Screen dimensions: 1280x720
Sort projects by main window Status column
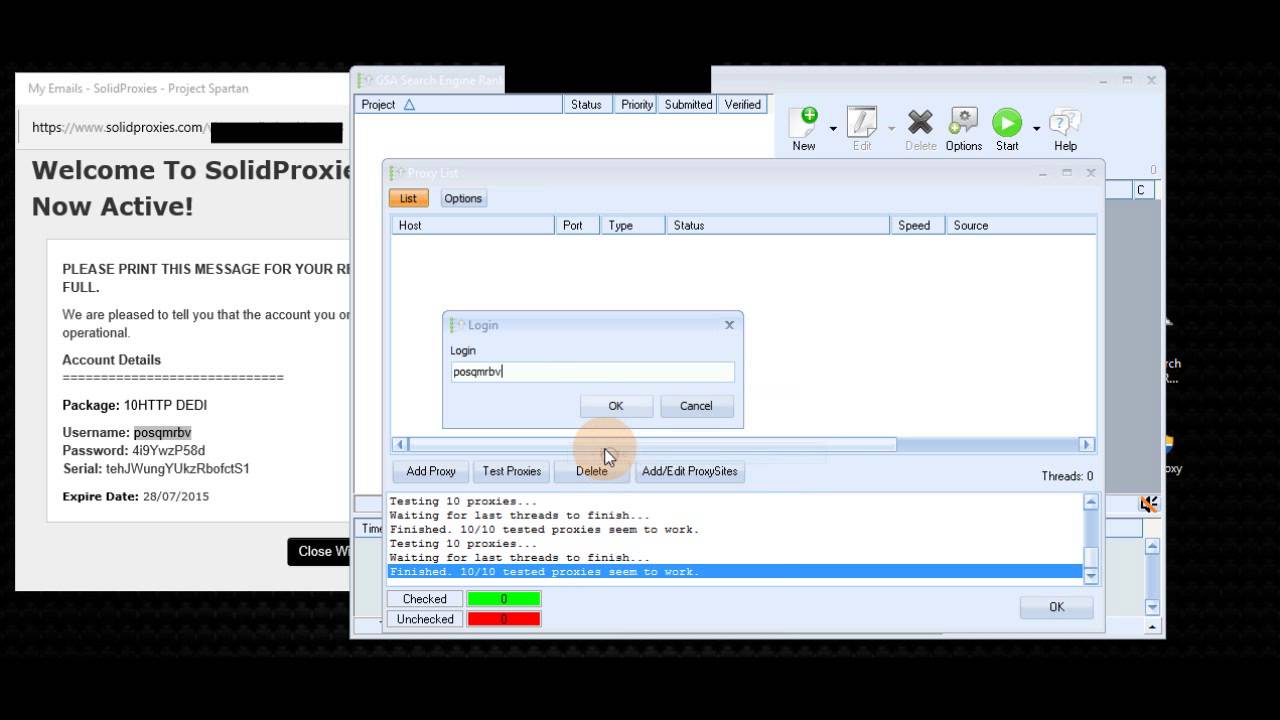(586, 104)
